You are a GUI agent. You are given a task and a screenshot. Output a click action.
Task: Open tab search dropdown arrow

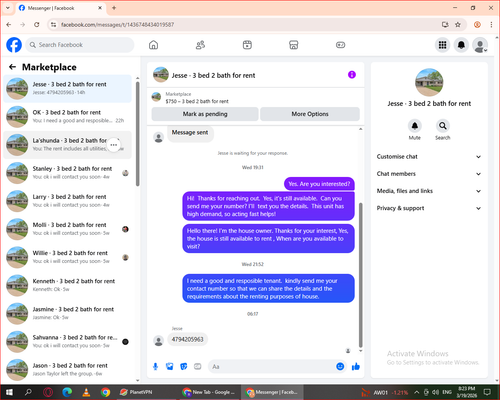tap(8, 8)
